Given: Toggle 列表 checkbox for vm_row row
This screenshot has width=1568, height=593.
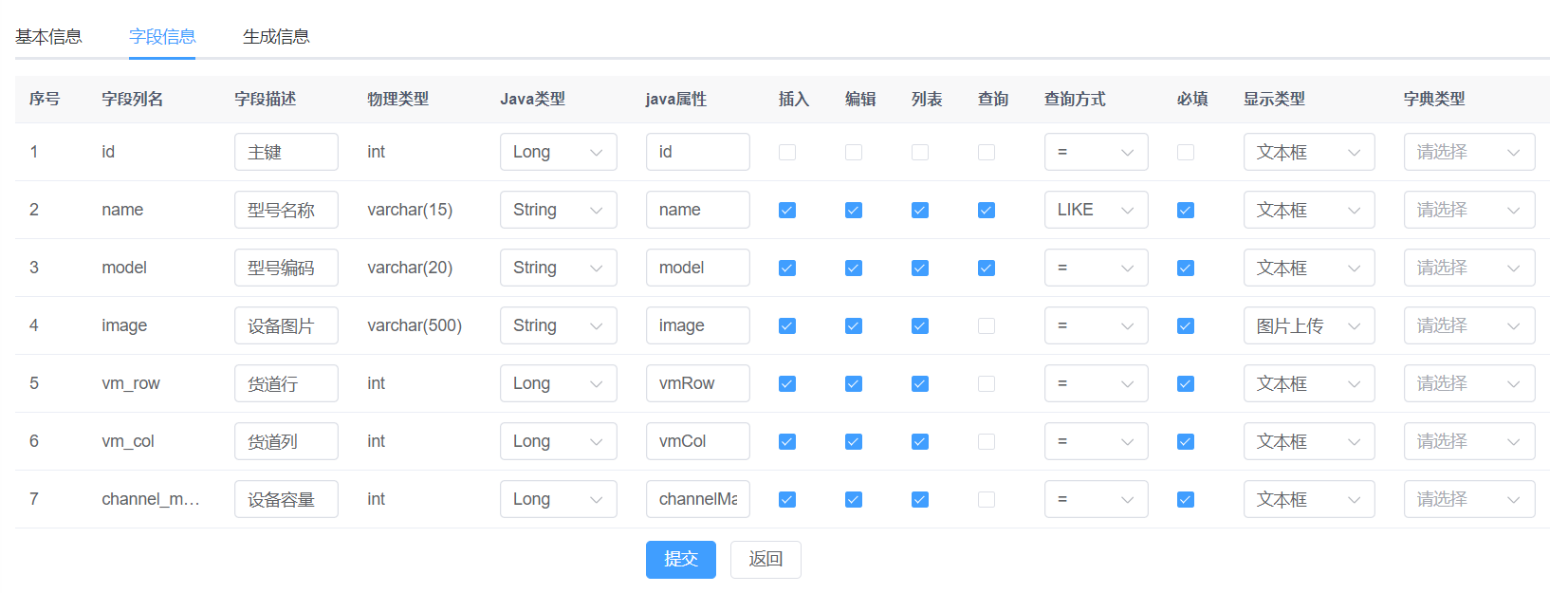Looking at the screenshot, I should [920, 384].
